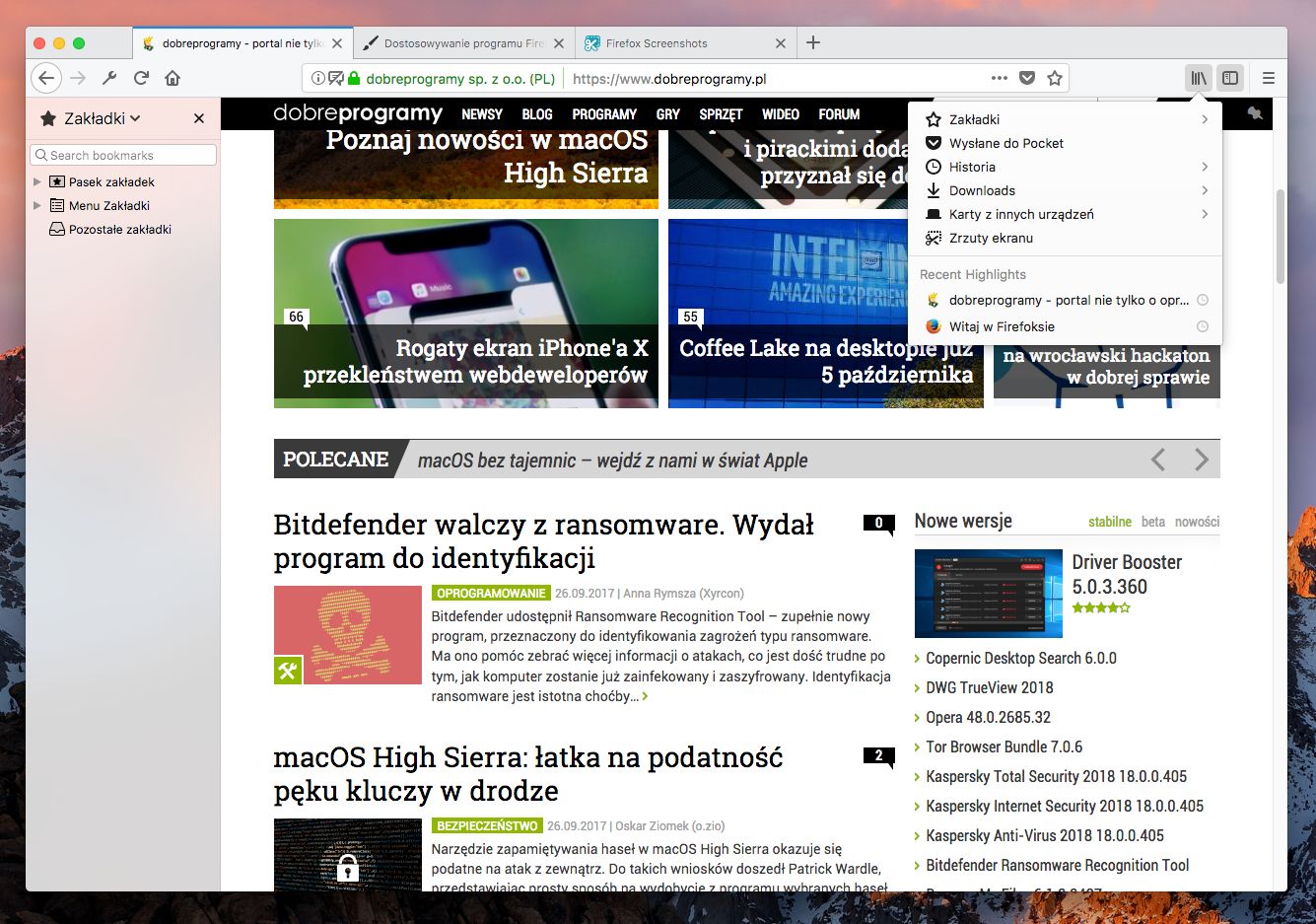Viewport: 1316px width, 924px height.
Task: Open the Library toolbar icon
Action: click(1199, 78)
